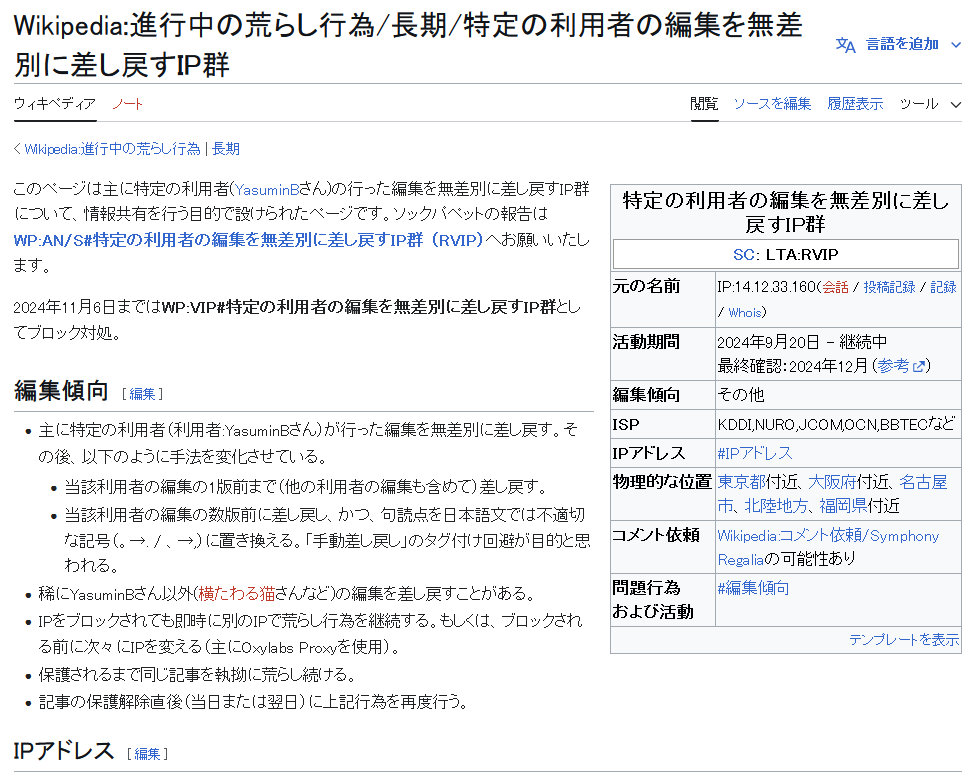Screen dimensions: 977x781
Task: Click the external link icon after 参考
Action: click(x=919, y=367)
